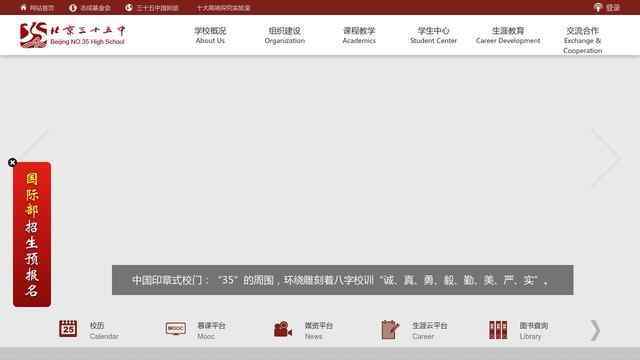Show the next banner slide arrow
The height and width of the screenshot is (360, 640).
[607, 158]
